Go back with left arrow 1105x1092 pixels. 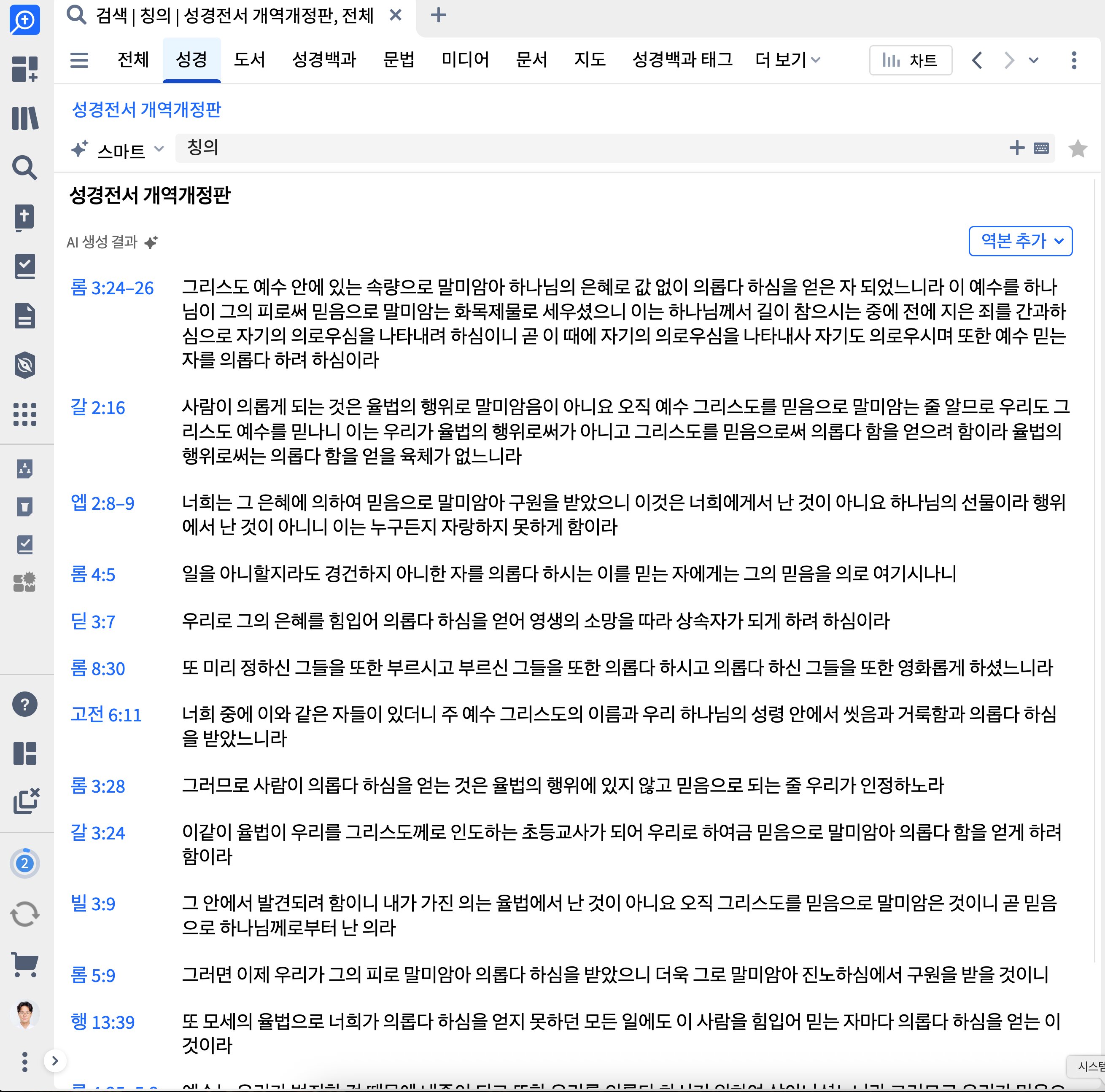978,60
